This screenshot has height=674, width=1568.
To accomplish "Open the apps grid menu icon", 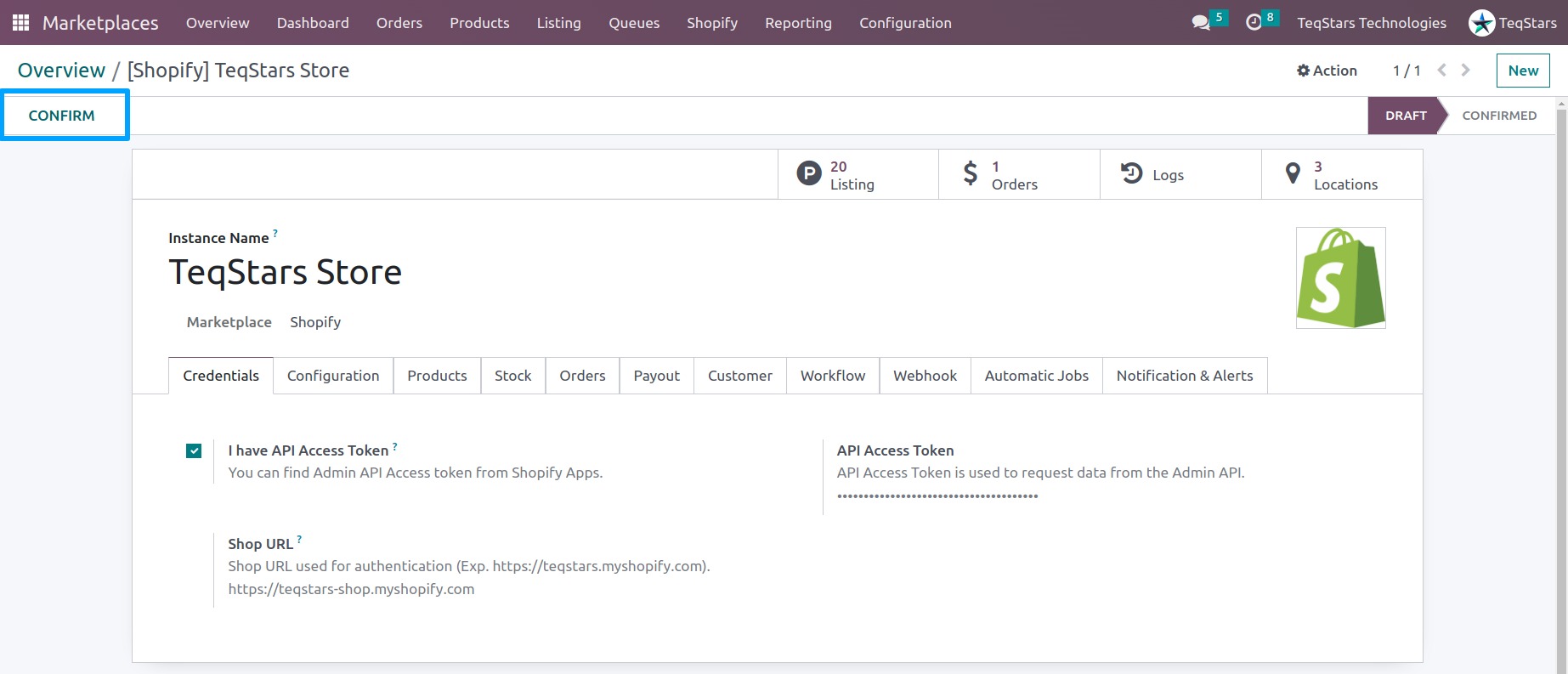I will click(20, 23).
